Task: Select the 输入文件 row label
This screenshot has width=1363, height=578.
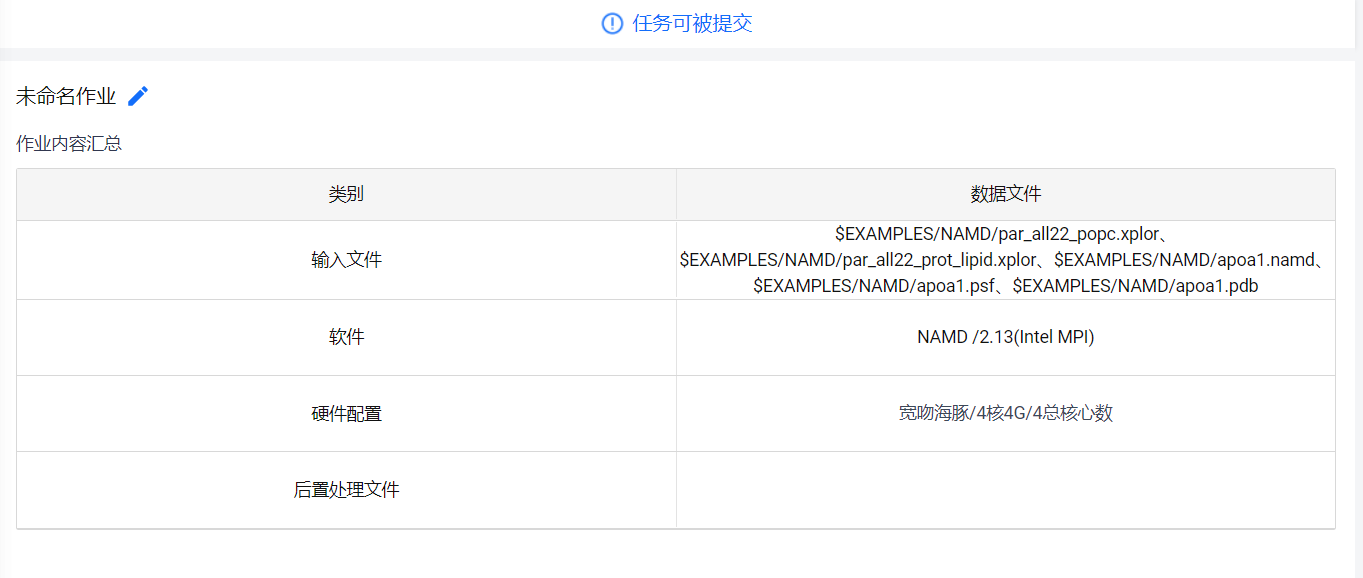Action: coord(346,260)
